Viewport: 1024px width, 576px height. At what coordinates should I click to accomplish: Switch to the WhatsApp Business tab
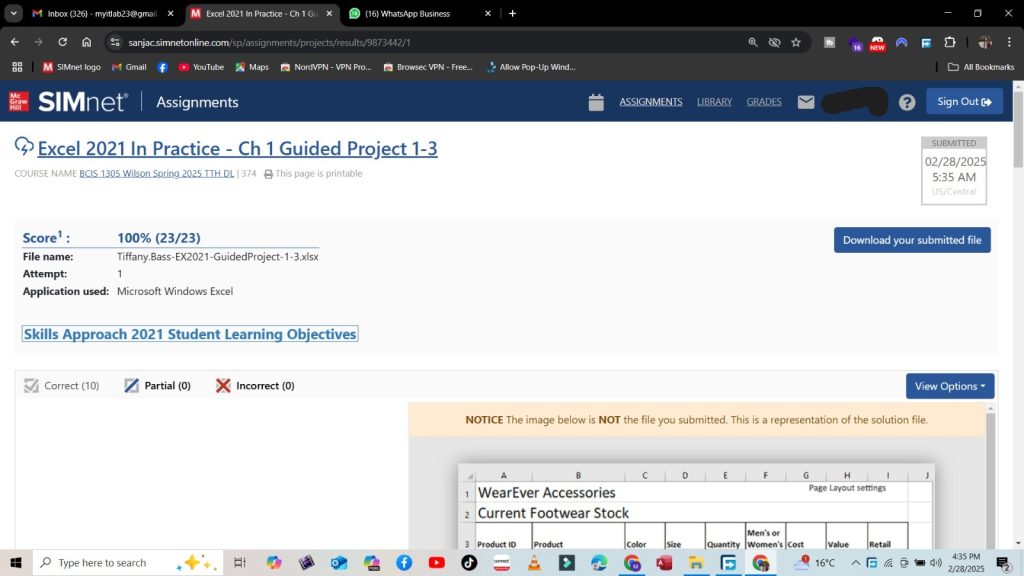pos(420,13)
